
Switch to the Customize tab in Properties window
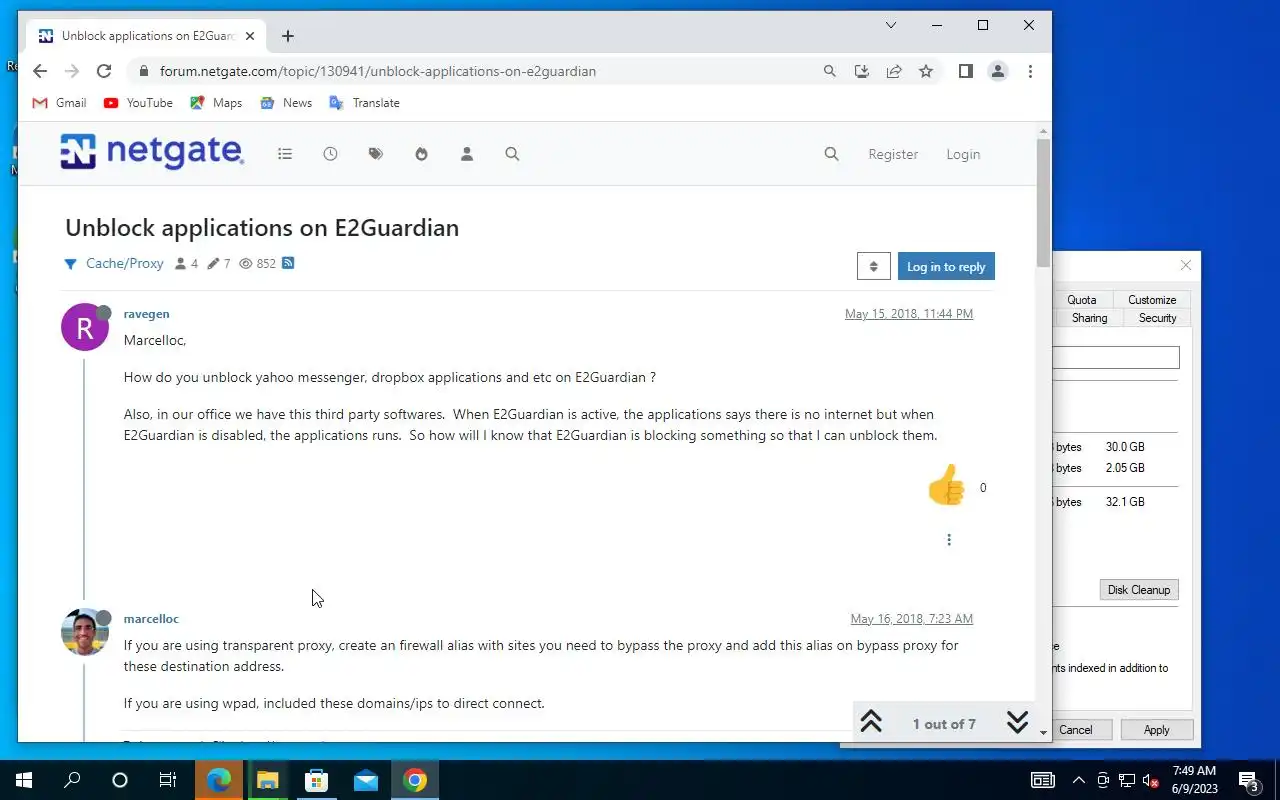pyautogui.click(x=1152, y=300)
